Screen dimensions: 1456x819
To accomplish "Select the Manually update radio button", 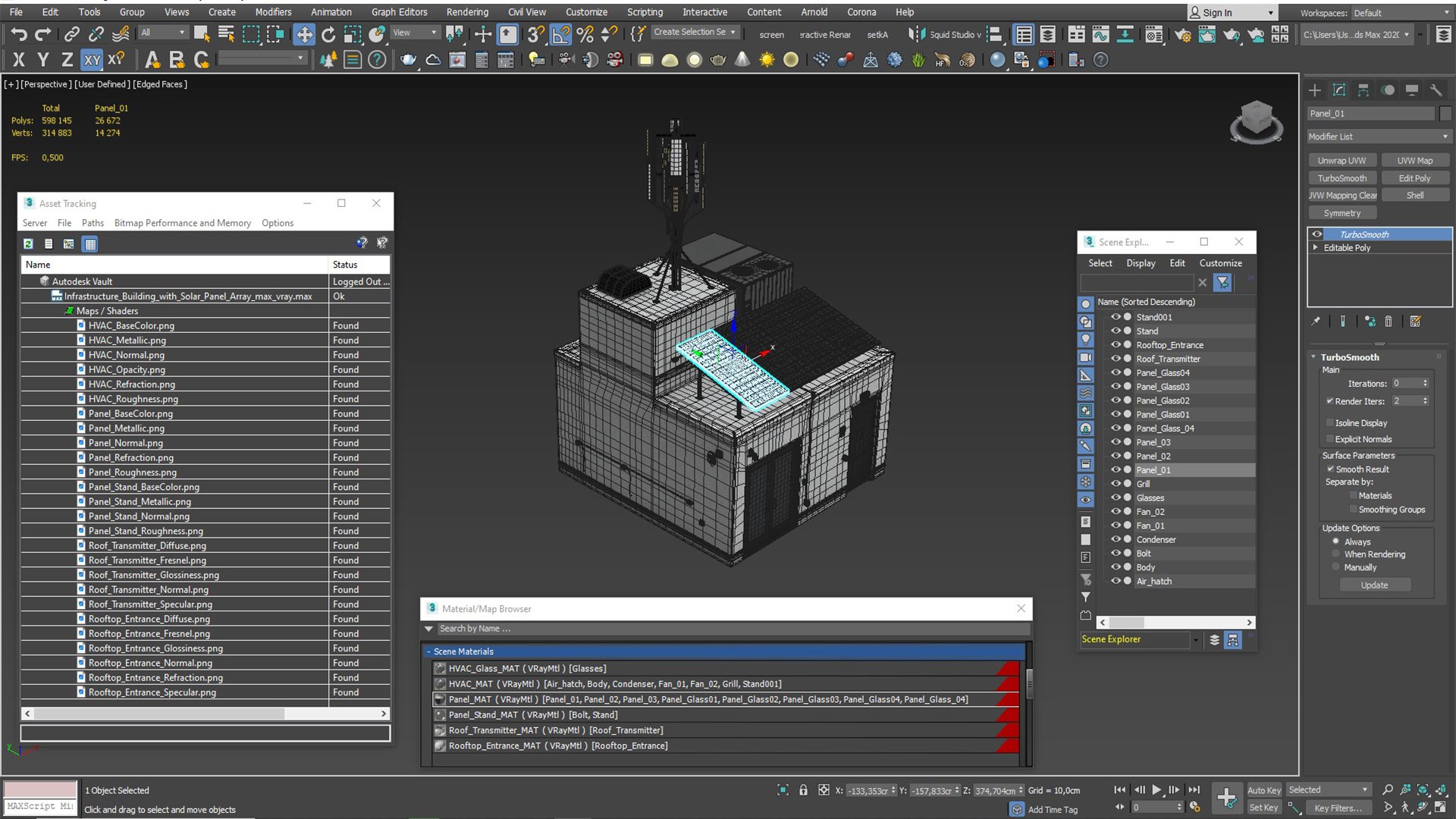I will (1336, 567).
